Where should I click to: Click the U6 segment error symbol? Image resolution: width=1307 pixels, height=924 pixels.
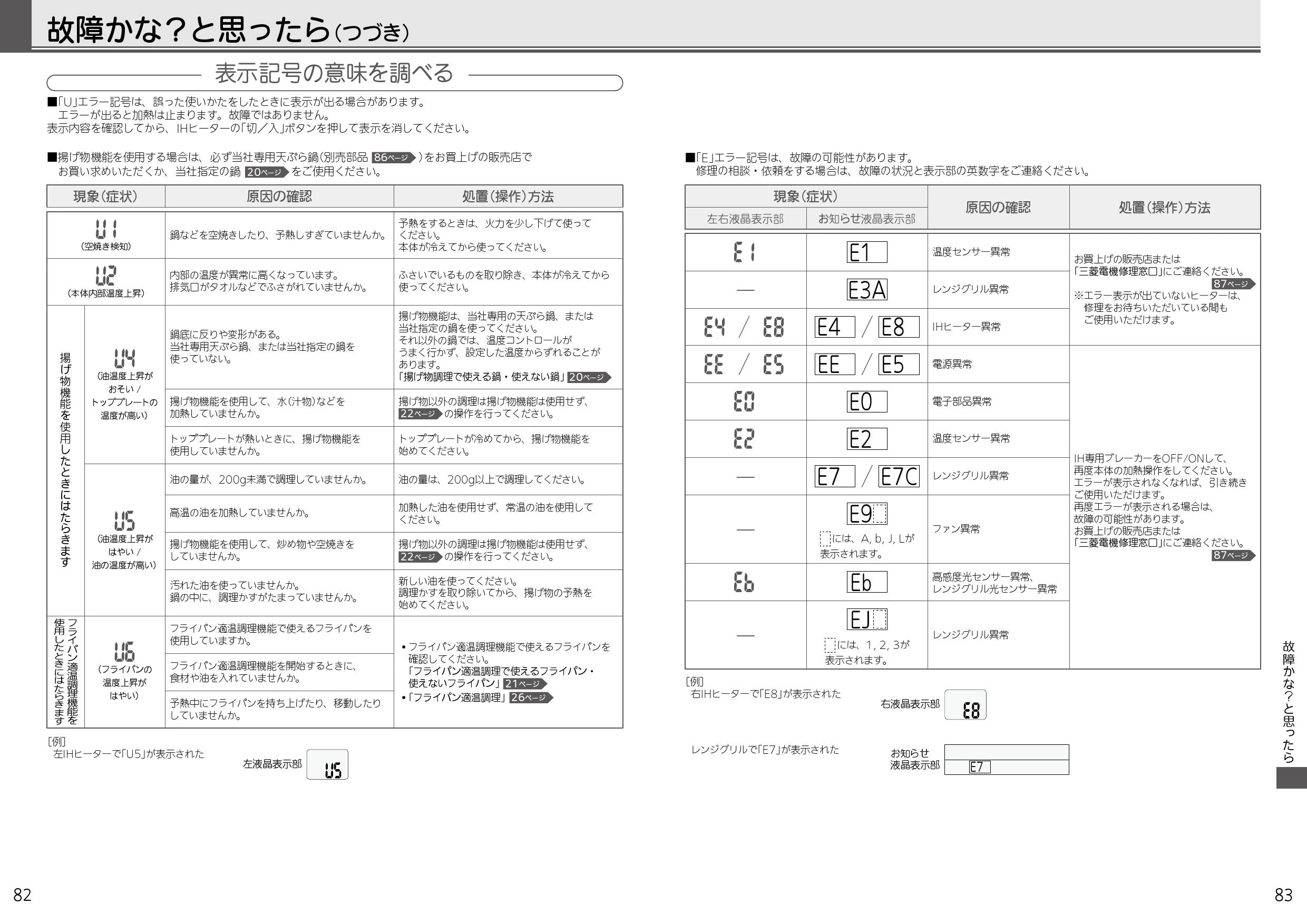125,652
